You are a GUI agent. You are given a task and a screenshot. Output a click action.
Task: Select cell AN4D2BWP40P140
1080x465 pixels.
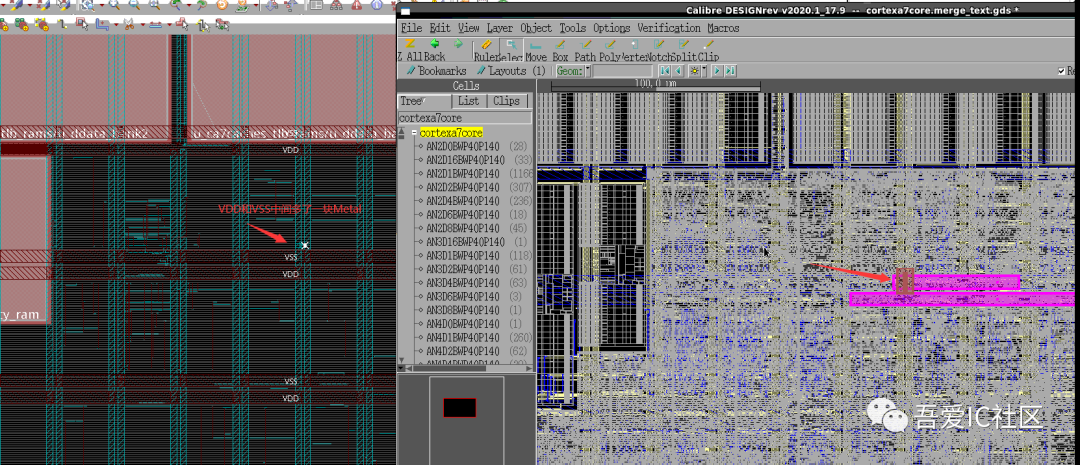click(463, 351)
